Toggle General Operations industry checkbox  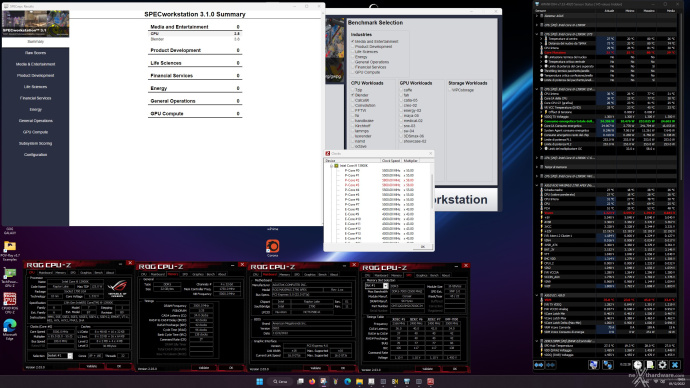pos(352,62)
